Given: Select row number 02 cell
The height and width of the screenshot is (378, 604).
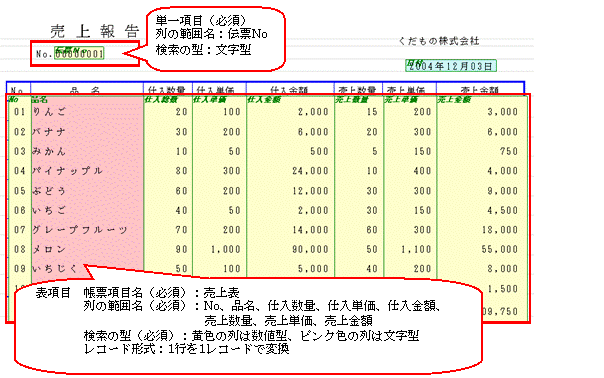Looking at the screenshot, I should tap(20, 132).
